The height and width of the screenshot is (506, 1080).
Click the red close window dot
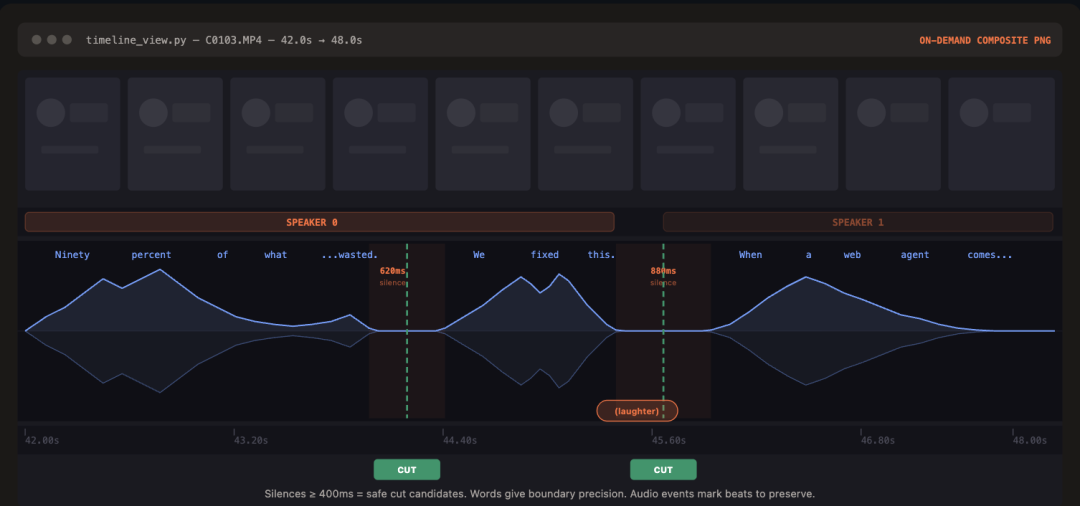[37, 40]
